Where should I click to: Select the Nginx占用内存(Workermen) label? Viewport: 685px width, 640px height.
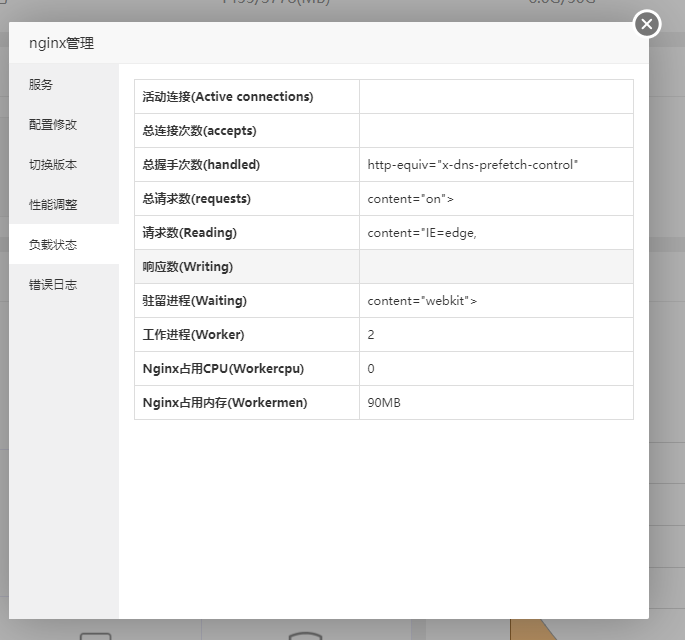(225, 403)
